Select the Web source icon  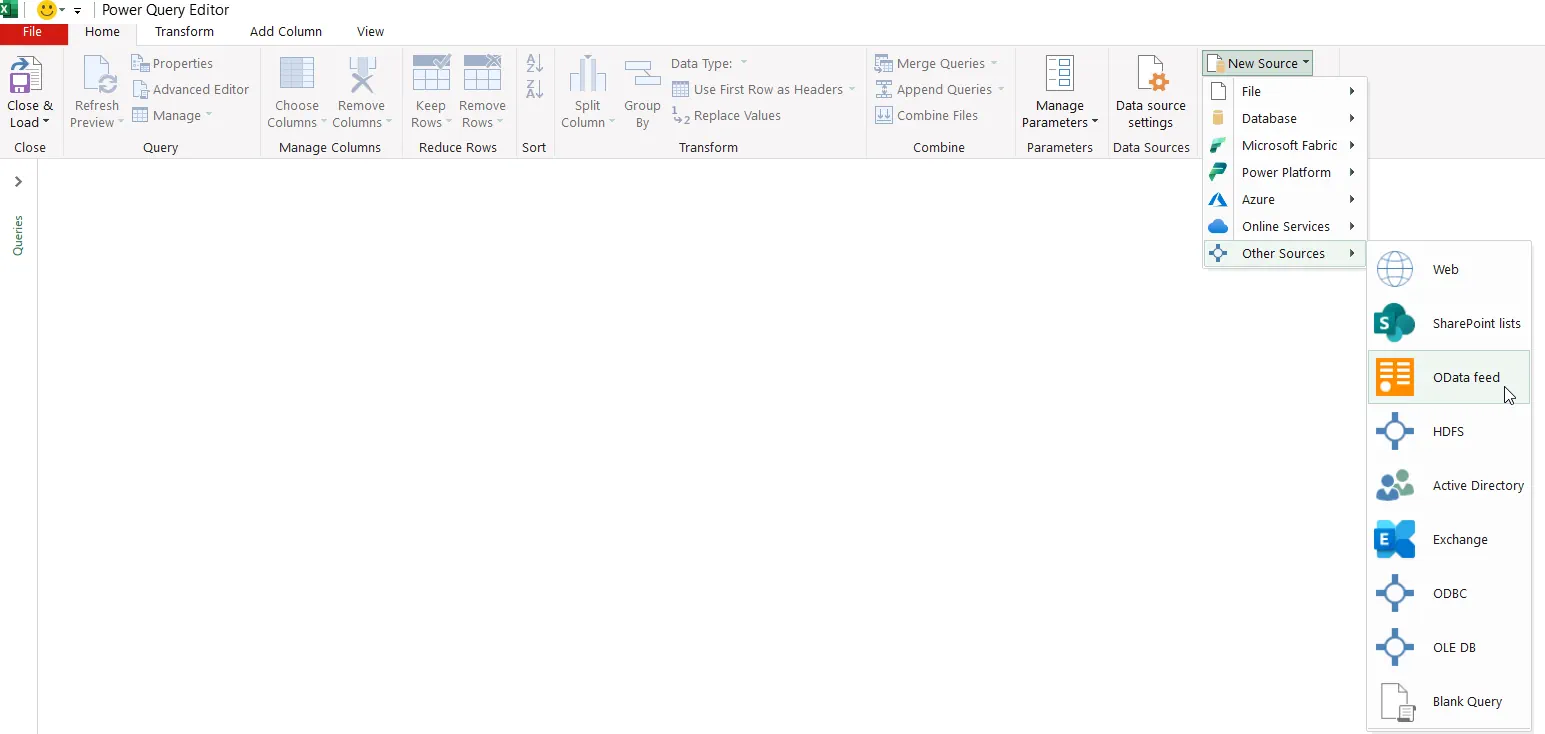(1394, 270)
